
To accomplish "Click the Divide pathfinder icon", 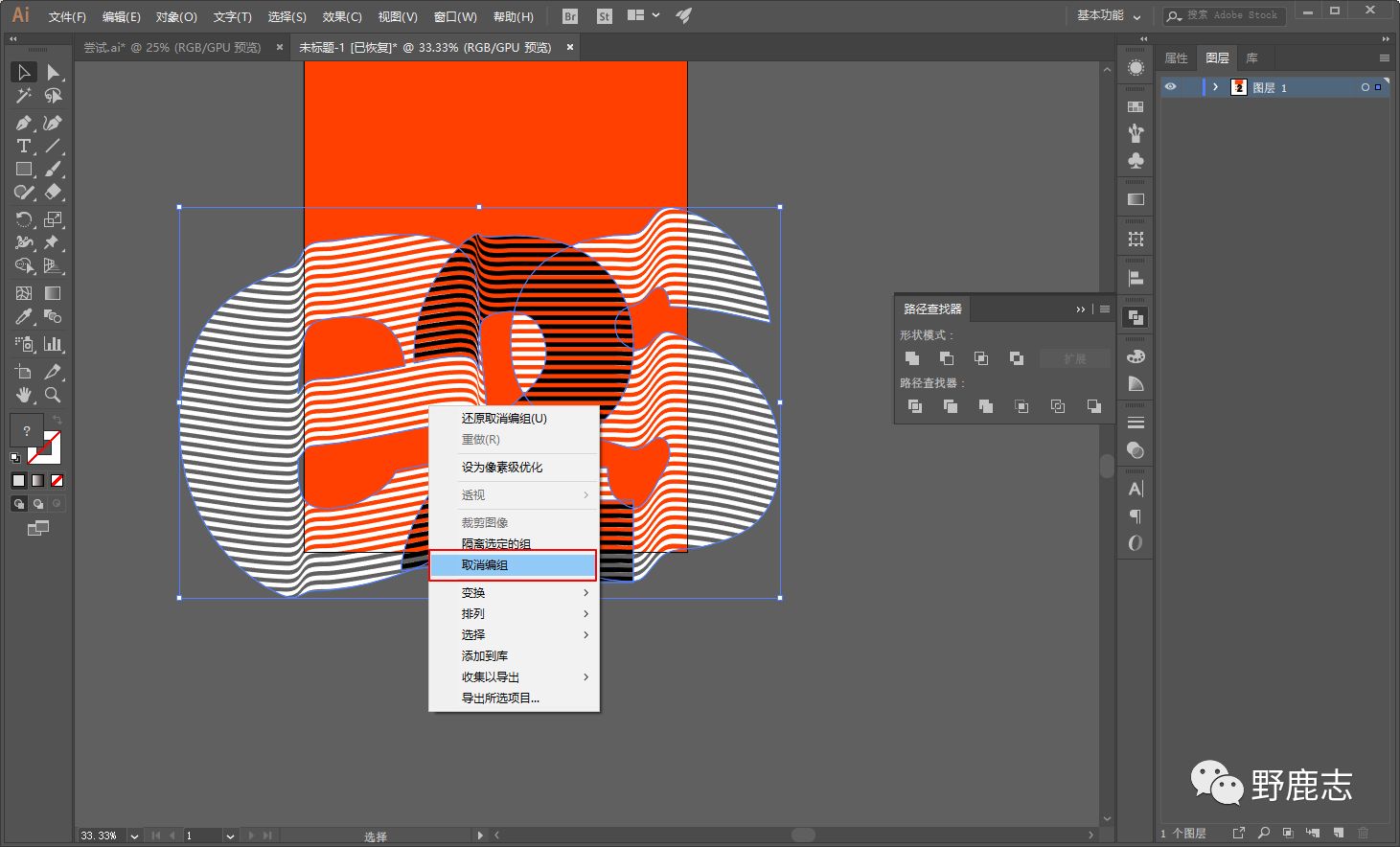I will click(915, 406).
